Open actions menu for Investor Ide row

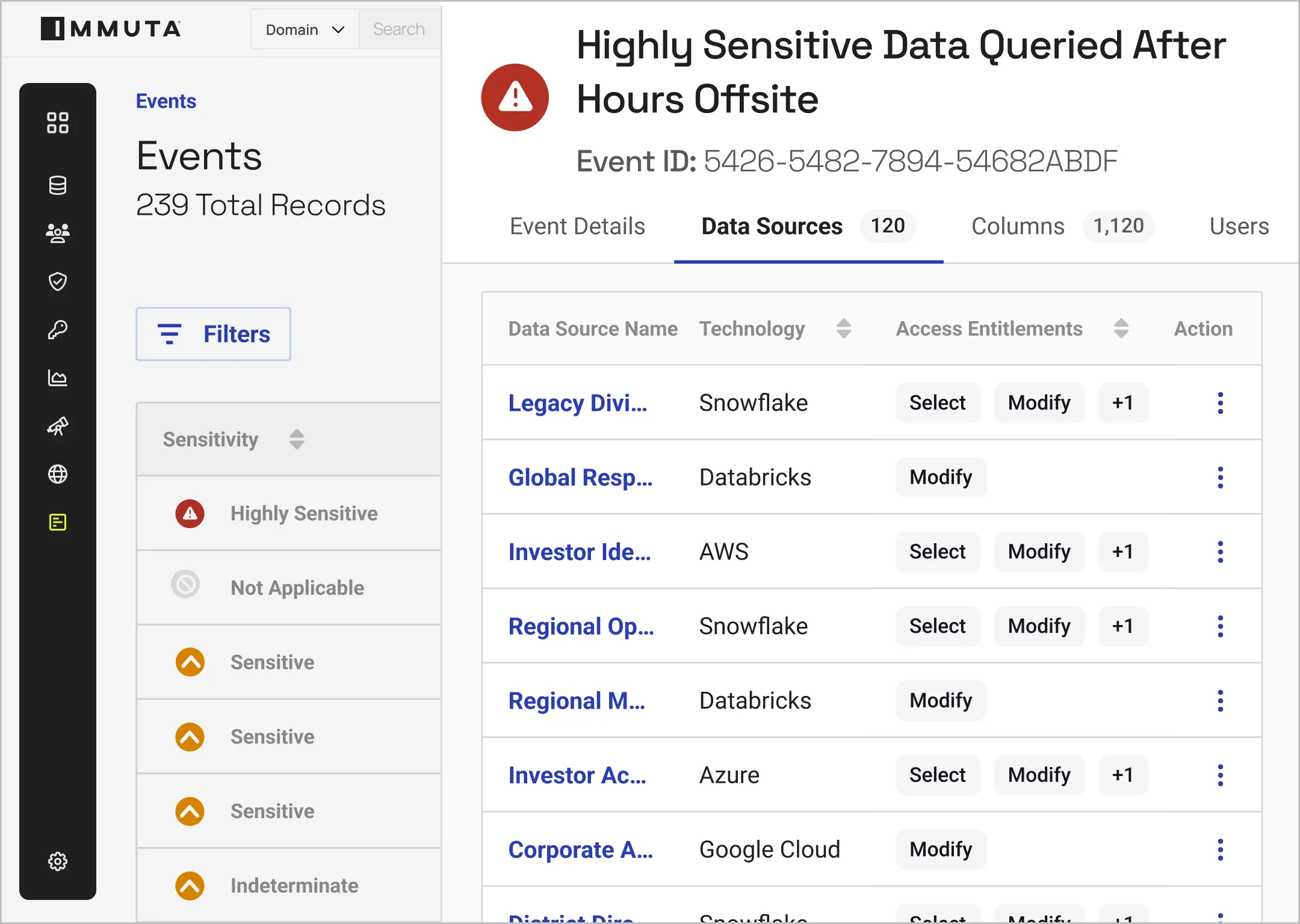[1221, 552]
